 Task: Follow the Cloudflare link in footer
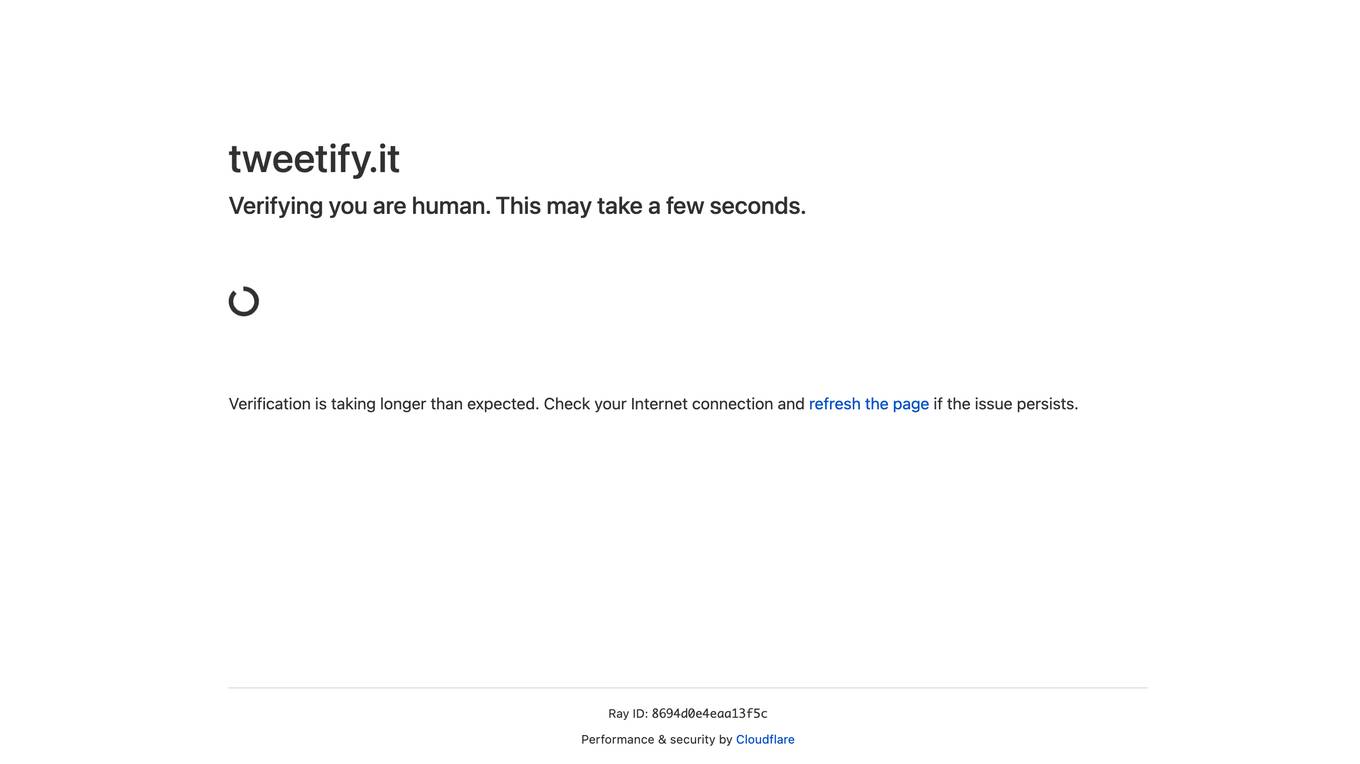765,740
